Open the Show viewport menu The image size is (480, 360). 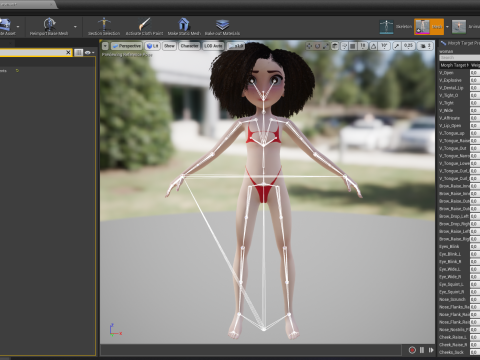click(169, 46)
